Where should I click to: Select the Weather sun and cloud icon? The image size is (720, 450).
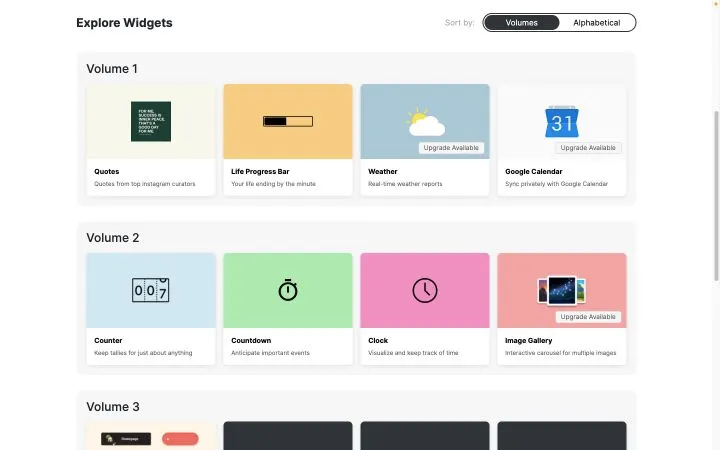pos(425,122)
